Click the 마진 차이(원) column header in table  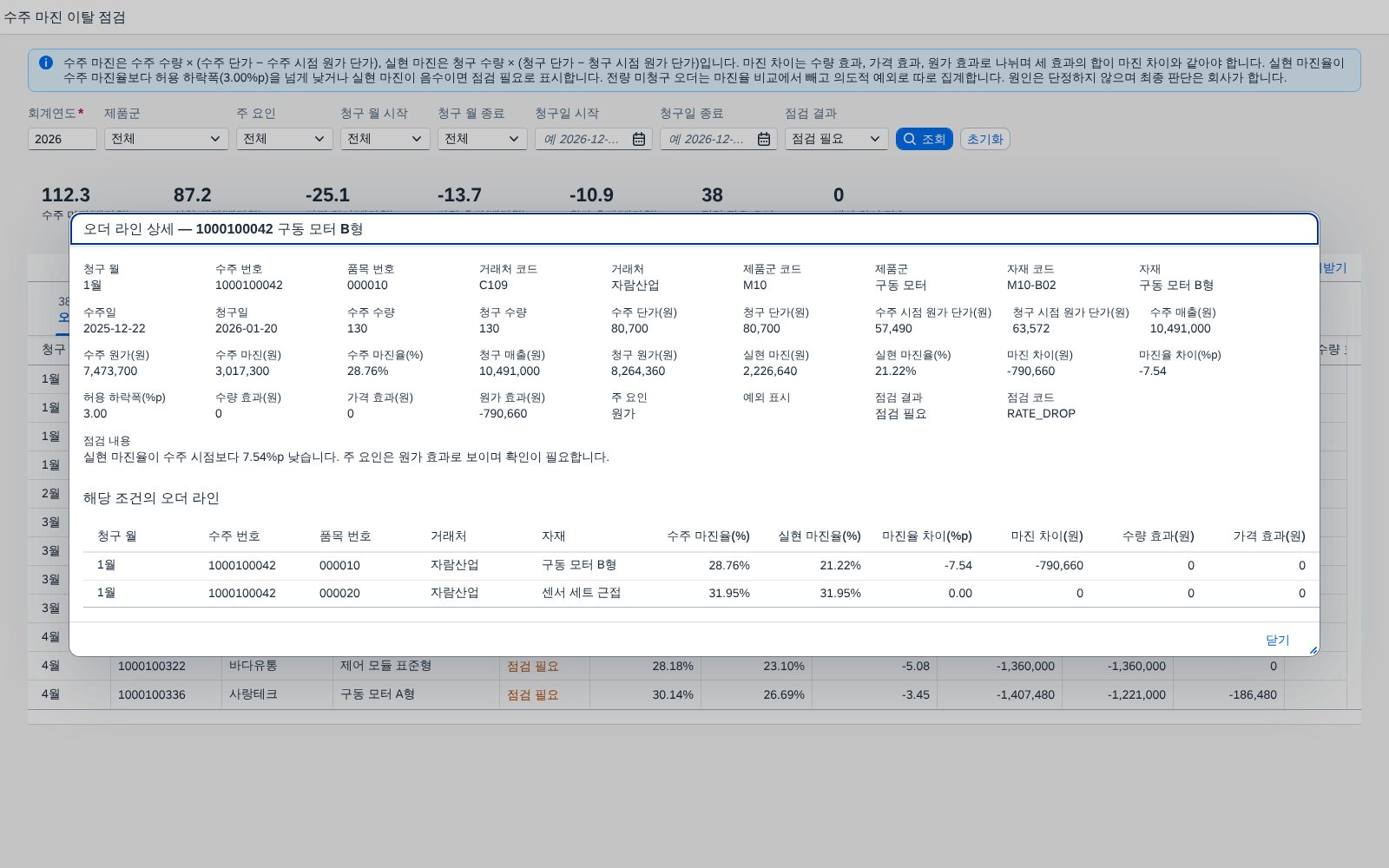[1047, 536]
